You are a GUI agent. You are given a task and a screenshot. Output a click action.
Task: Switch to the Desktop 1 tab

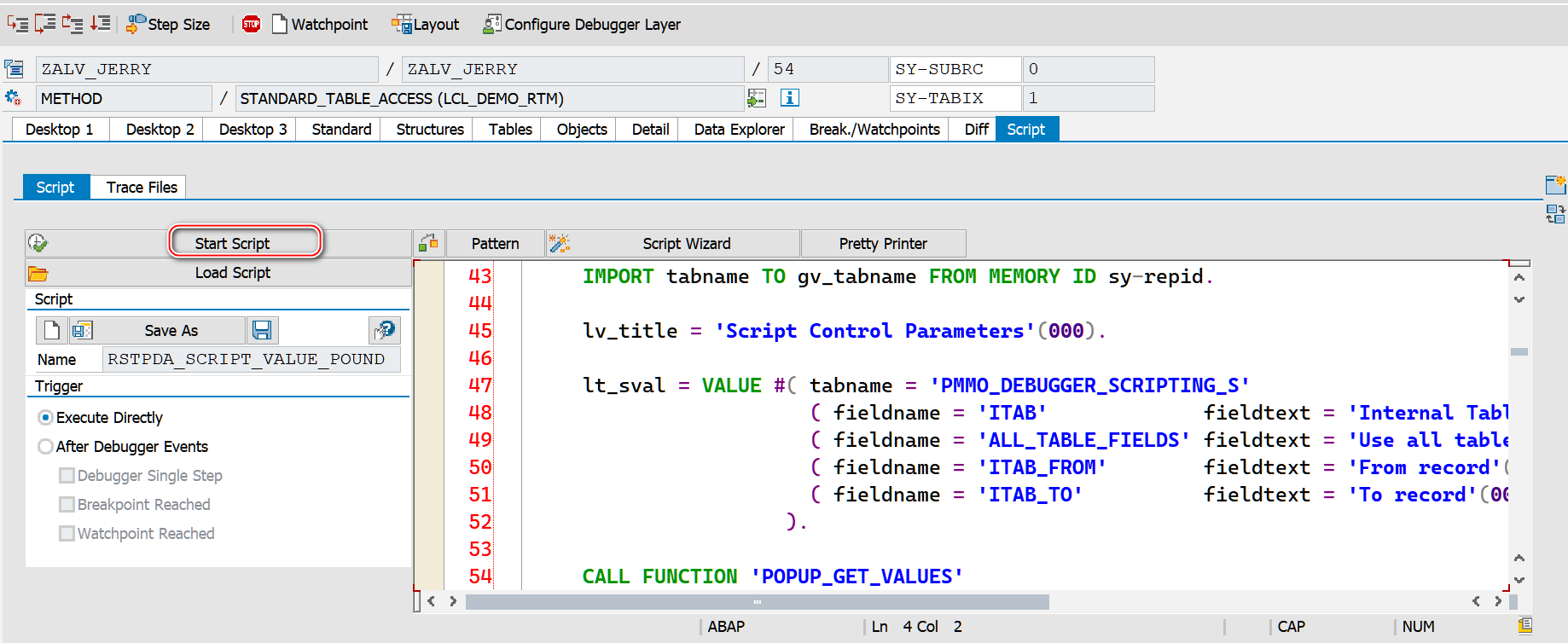(60, 129)
